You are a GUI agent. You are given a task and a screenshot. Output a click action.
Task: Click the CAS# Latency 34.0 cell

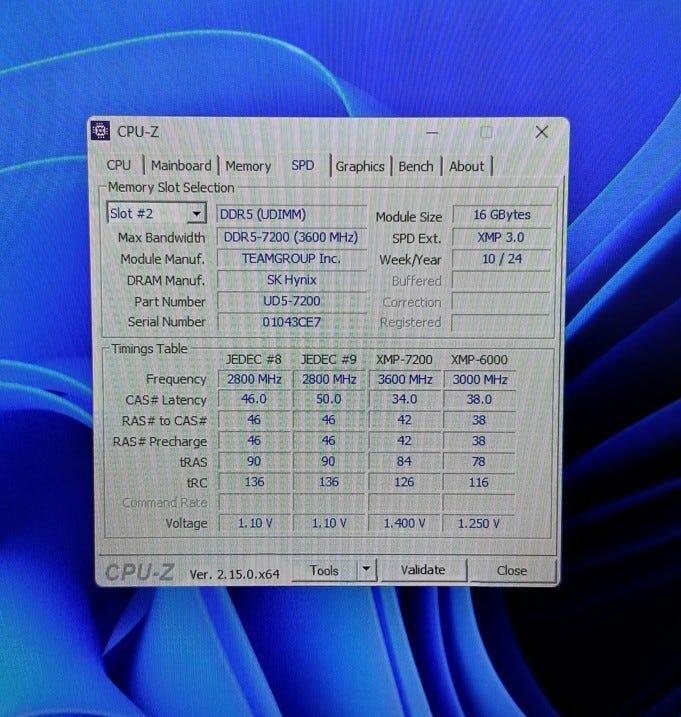(405, 399)
